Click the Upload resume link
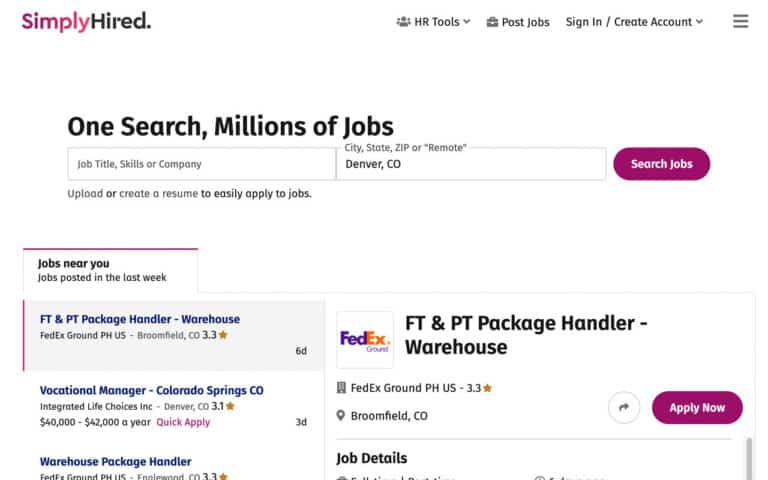 click(84, 193)
